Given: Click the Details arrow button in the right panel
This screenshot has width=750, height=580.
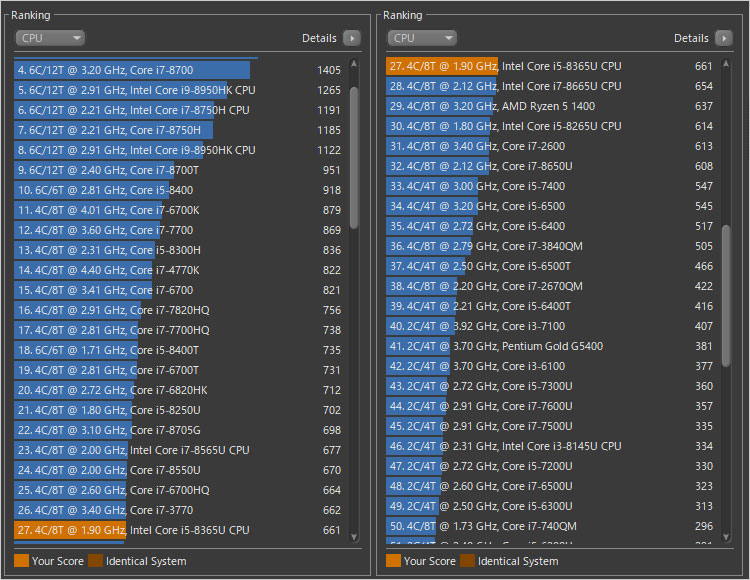Looking at the screenshot, I should click(724, 38).
